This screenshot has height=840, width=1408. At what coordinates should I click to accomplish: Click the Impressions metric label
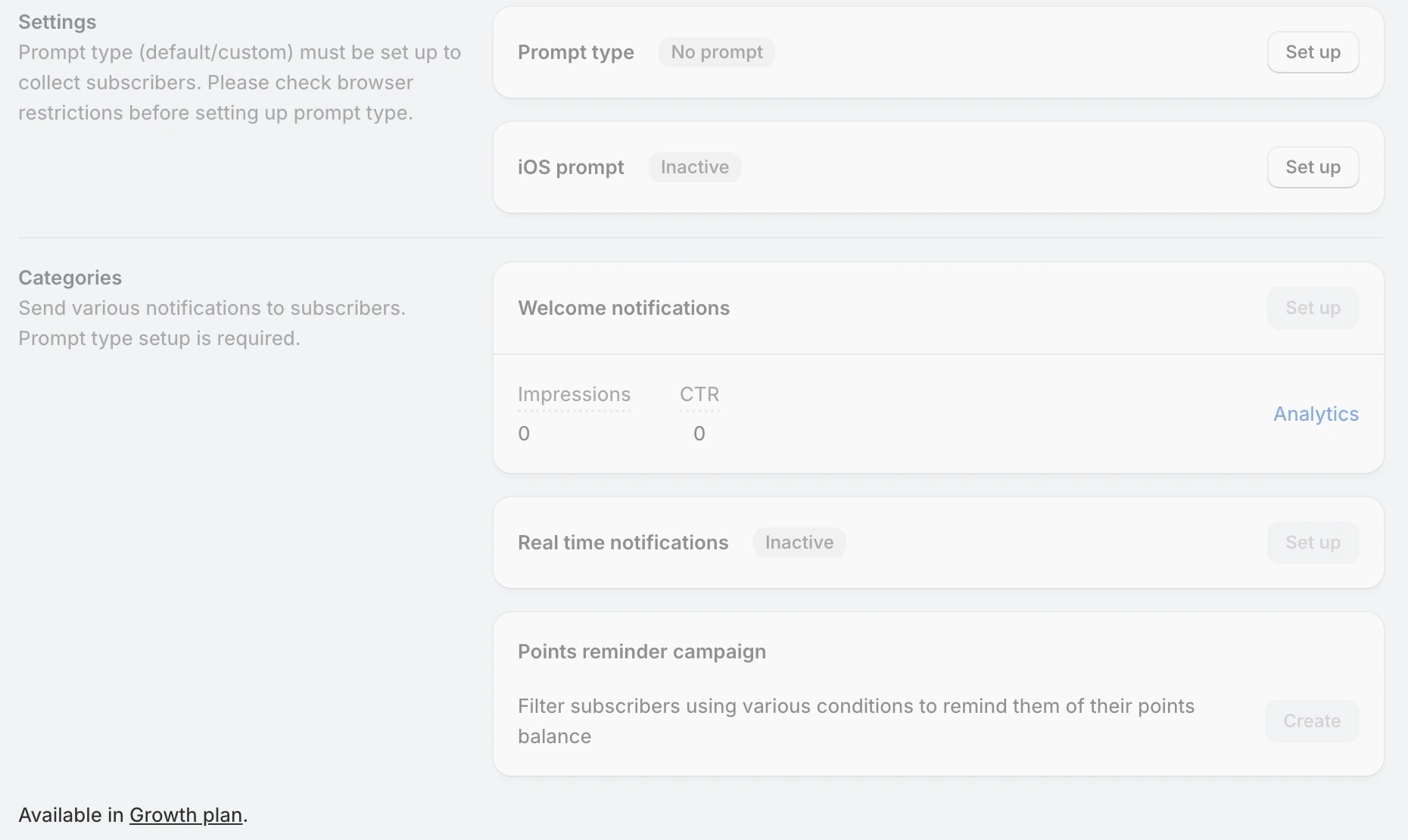click(574, 395)
